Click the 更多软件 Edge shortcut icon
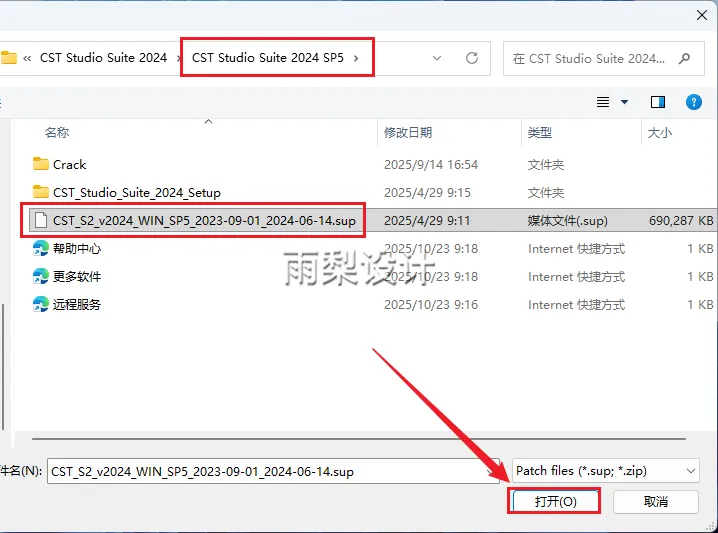The width and height of the screenshot is (718, 533). coord(40,276)
